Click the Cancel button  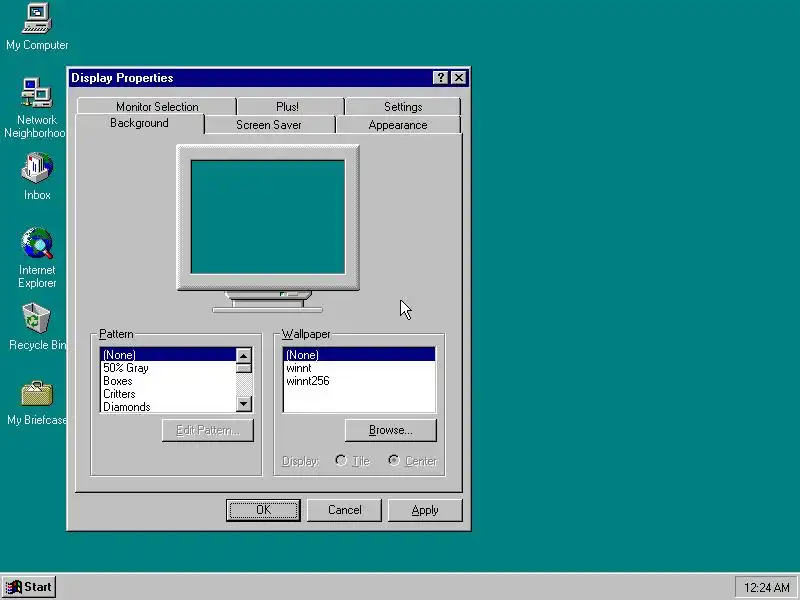344,510
